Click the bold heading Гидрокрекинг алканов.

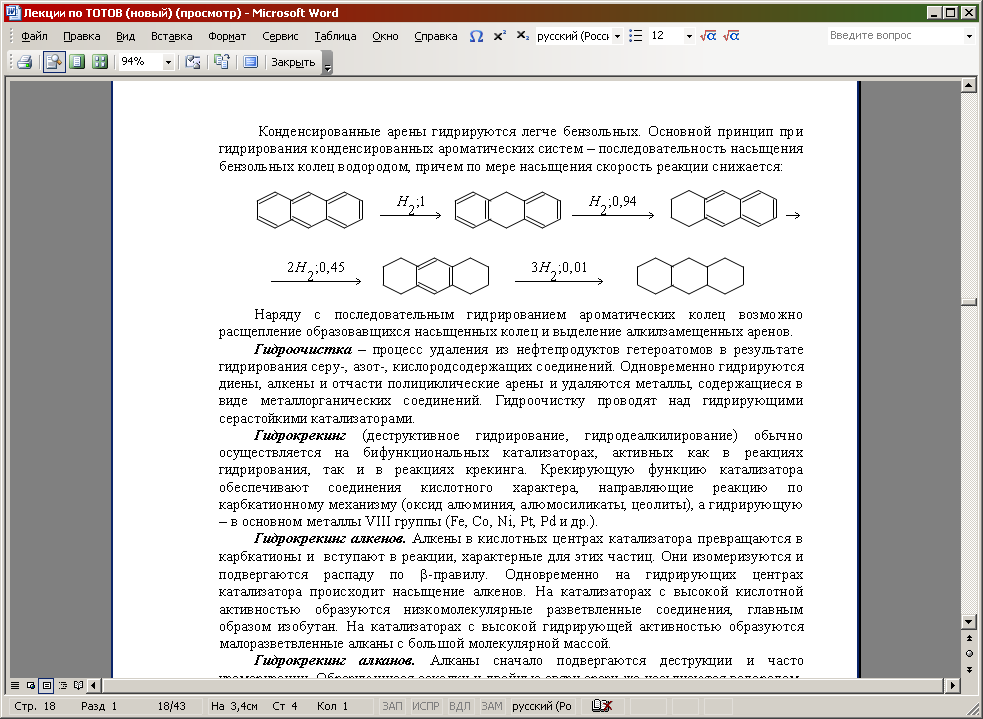(334, 660)
